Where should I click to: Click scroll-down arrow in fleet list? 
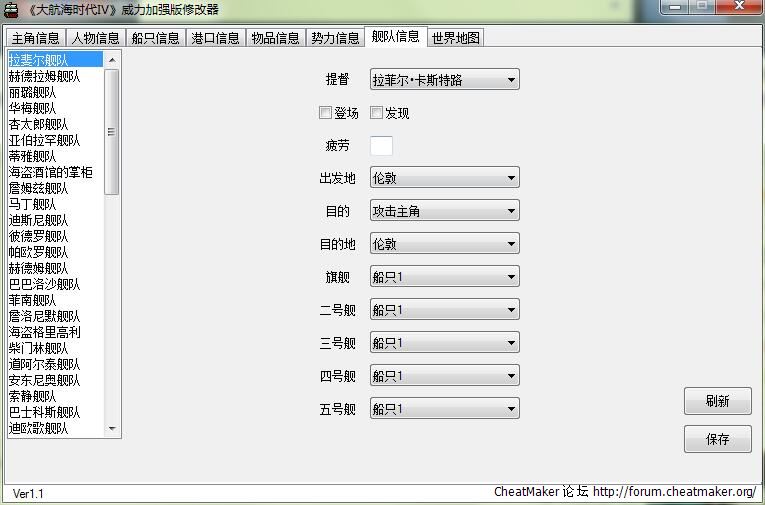pyautogui.click(x=112, y=428)
